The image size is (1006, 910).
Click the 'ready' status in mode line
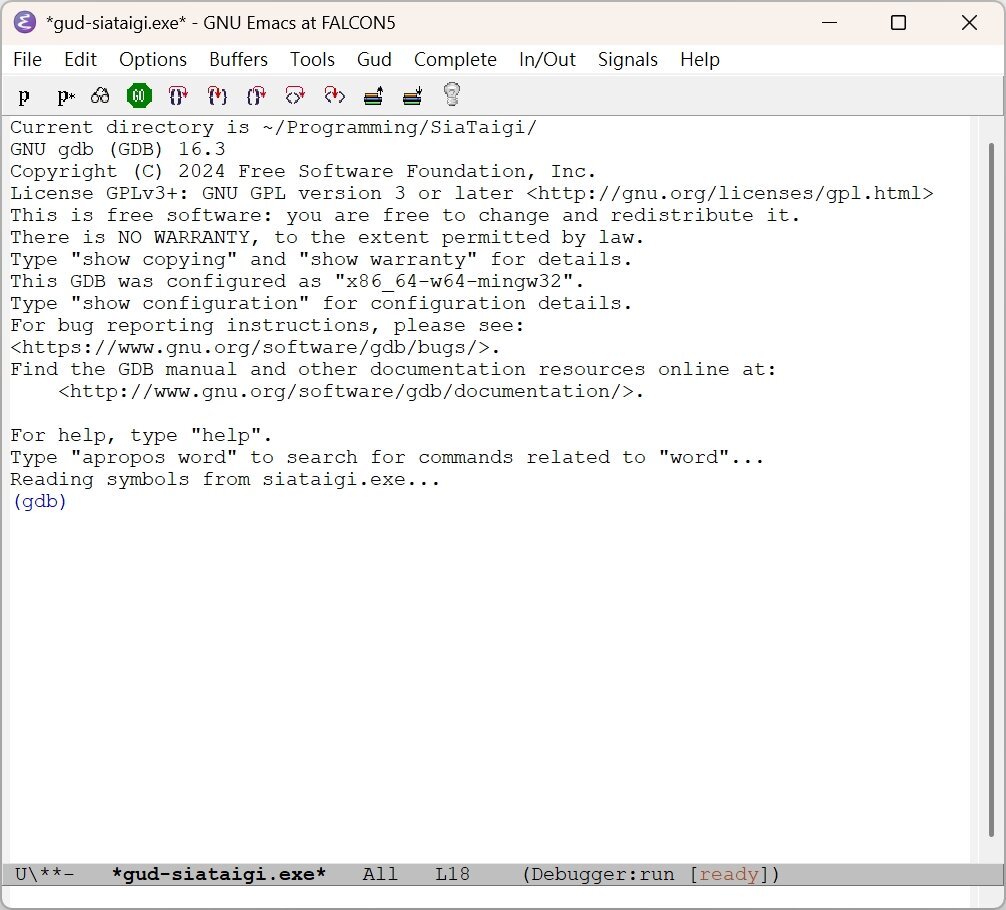click(729, 875)
